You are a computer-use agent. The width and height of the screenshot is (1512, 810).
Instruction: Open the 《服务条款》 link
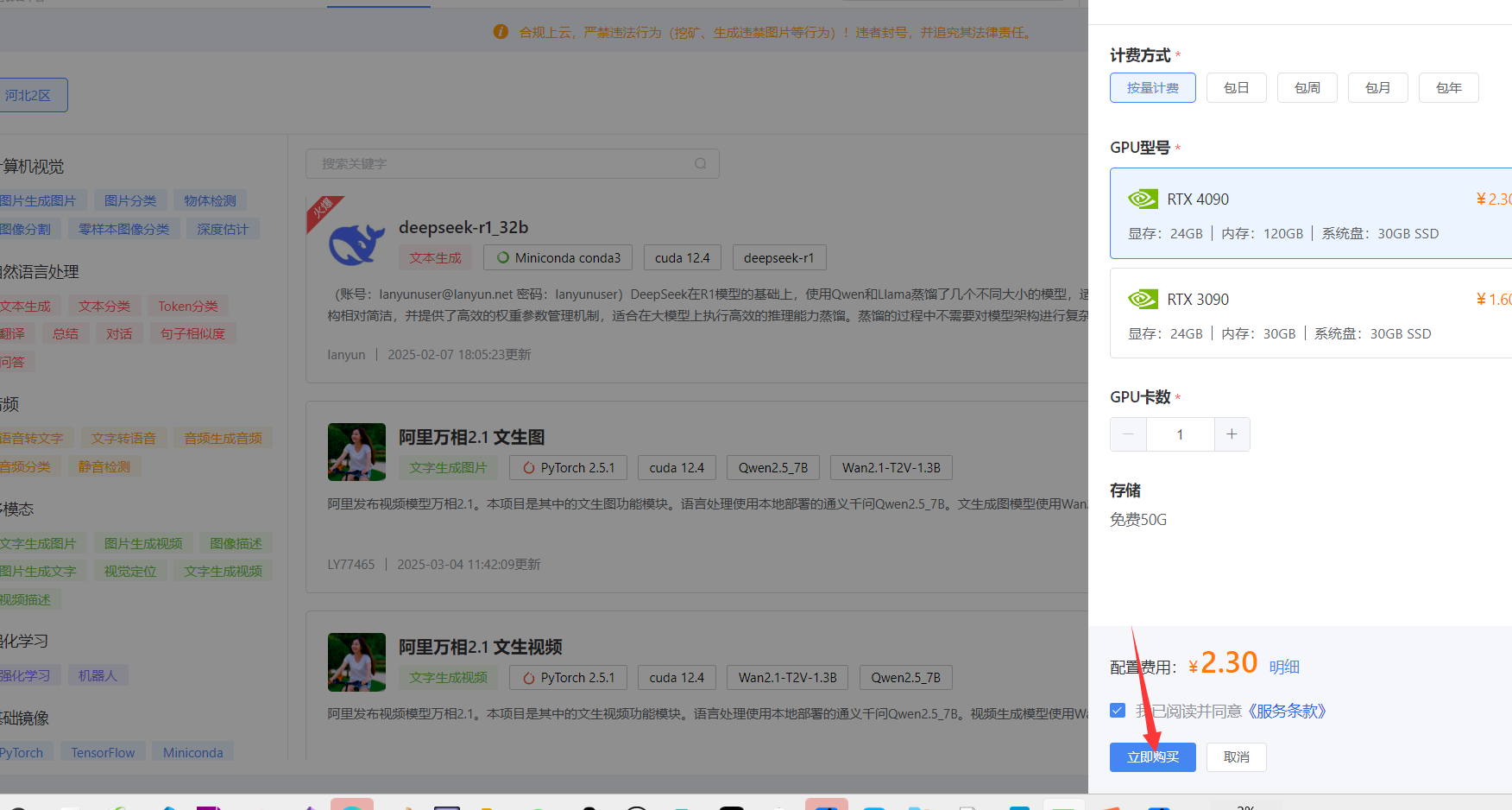(1288, 712)
